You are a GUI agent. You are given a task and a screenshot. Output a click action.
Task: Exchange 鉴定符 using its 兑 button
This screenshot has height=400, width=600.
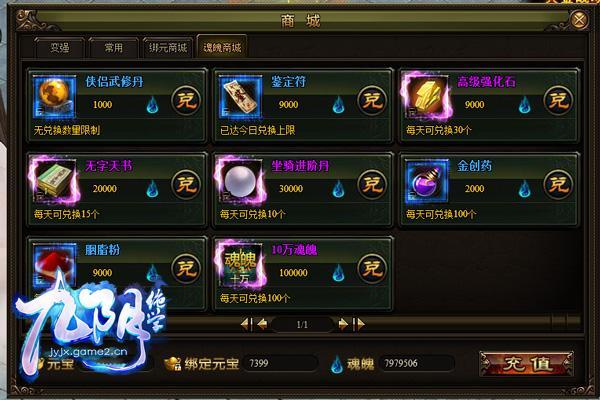(x=372, y=101)
